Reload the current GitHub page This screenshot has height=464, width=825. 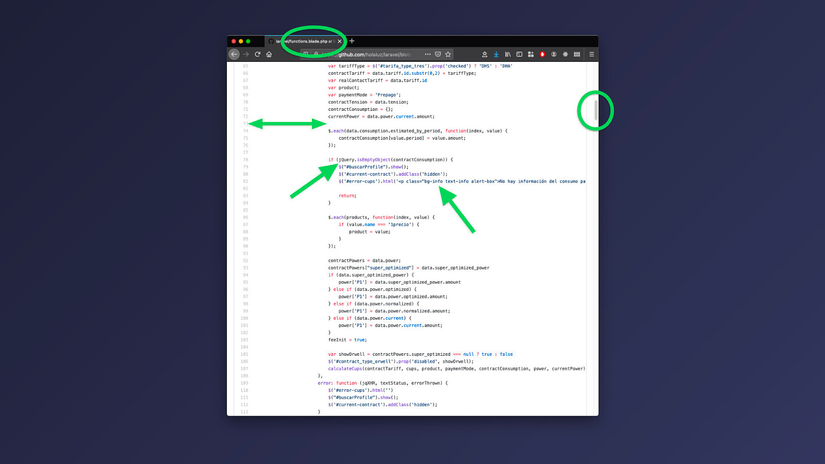[257, 54]
